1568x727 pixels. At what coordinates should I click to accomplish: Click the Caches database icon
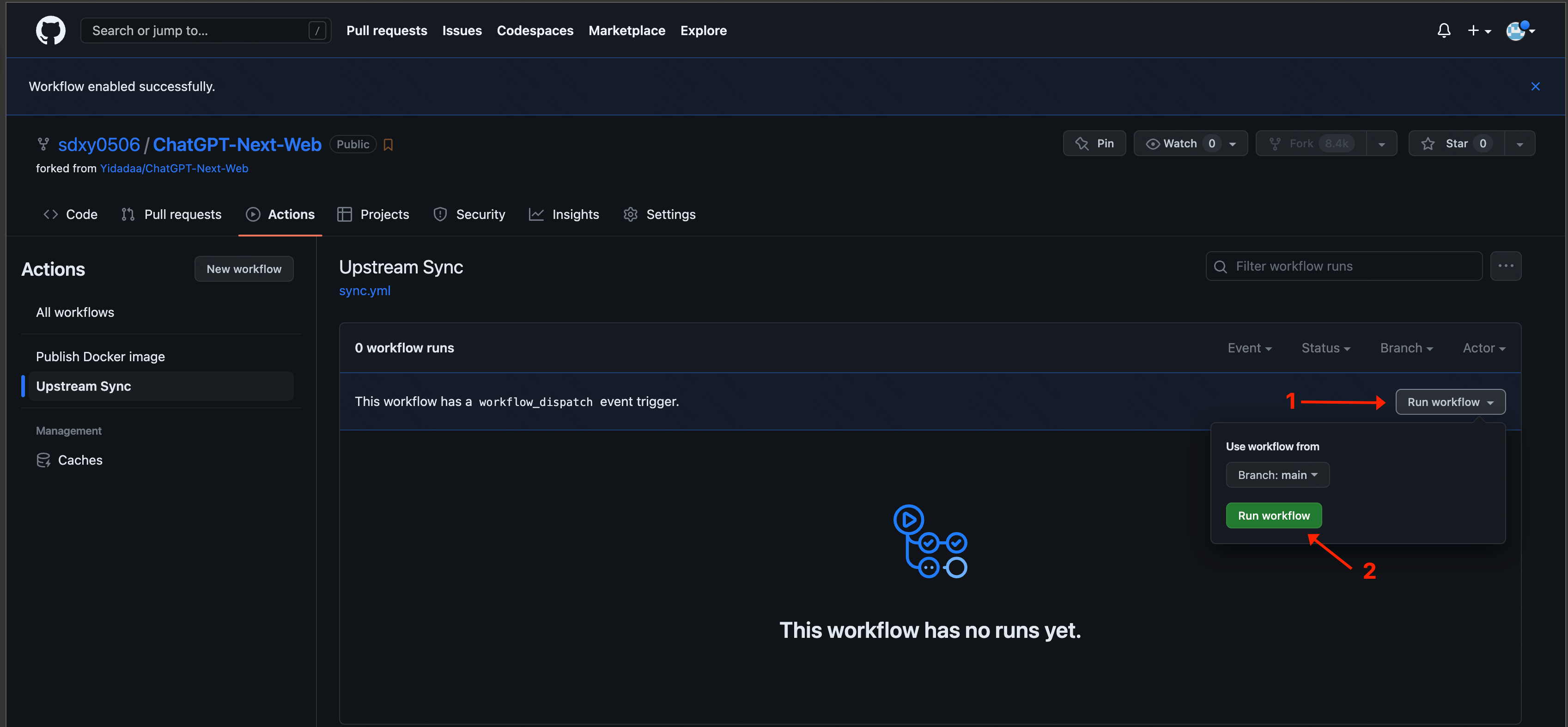tap(43, 460)
